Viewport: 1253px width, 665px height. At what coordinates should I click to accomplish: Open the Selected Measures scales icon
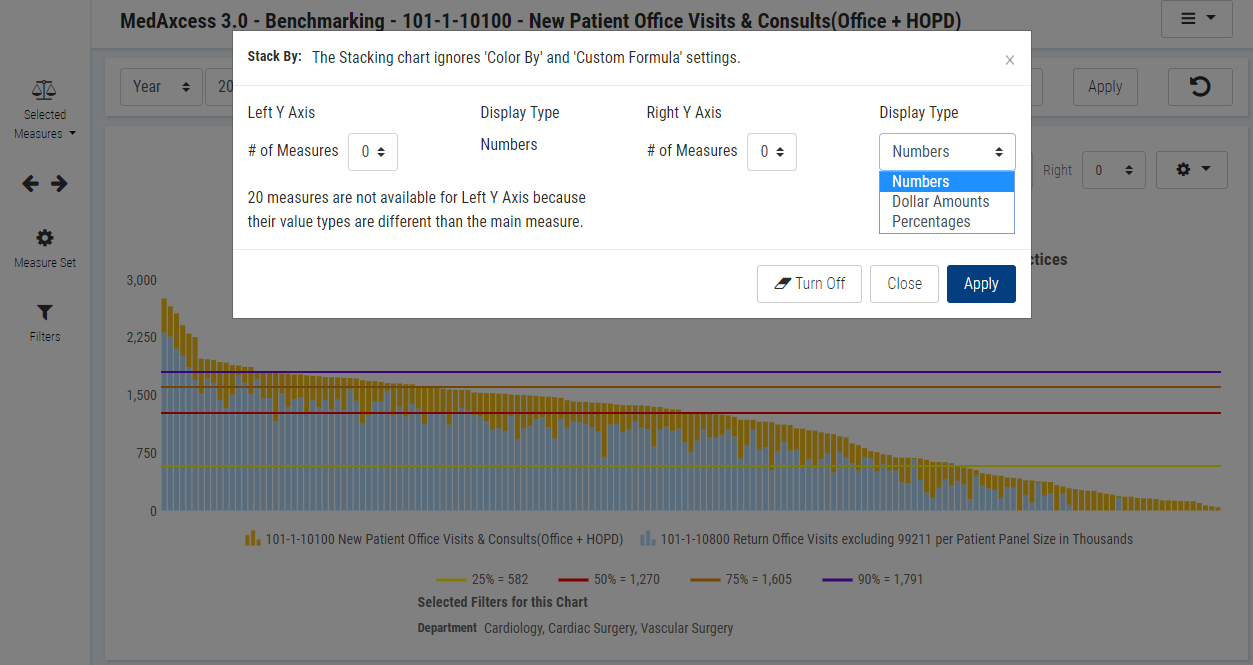point(44,91)
